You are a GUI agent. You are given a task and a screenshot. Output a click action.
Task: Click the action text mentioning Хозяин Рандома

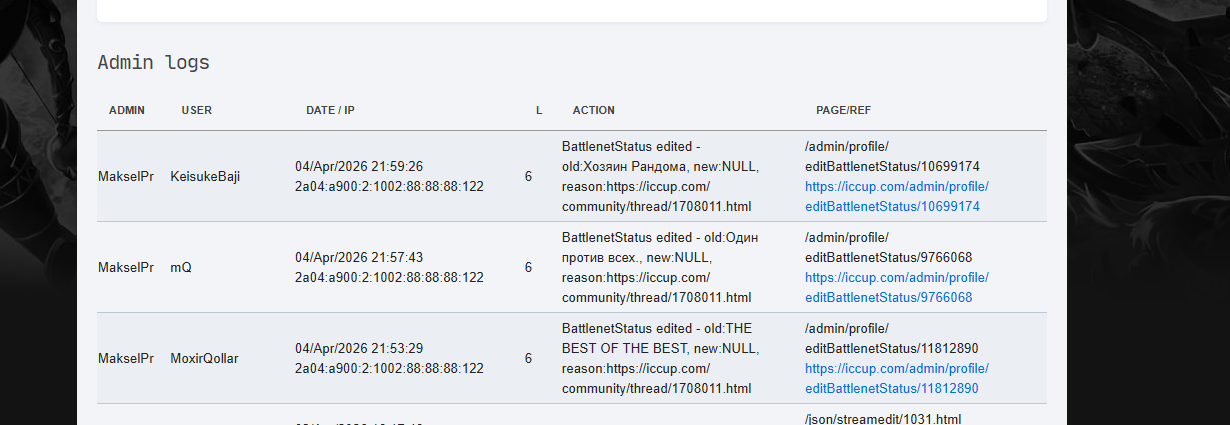click(660, 166)
